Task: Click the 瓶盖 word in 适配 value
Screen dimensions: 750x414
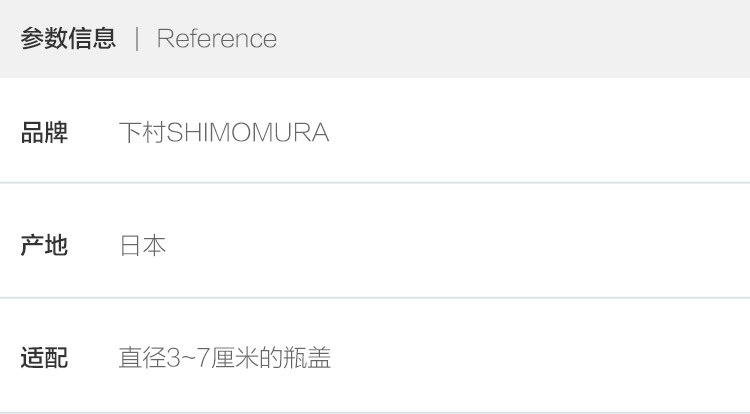Action: (307, 358)
